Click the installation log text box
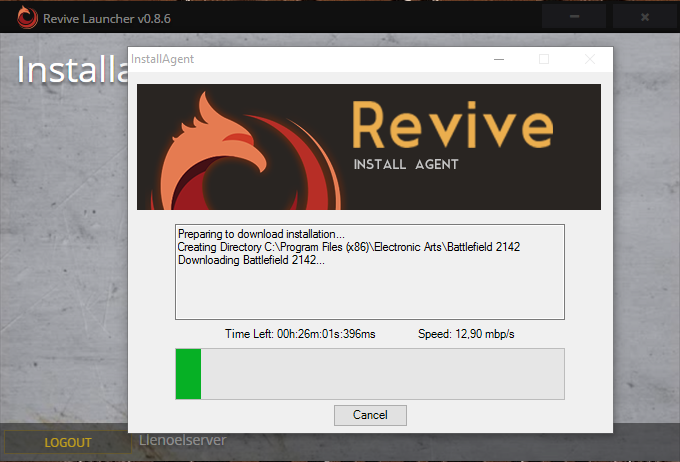The width and height of the screenshot is (680, 462). click(370, 272)
